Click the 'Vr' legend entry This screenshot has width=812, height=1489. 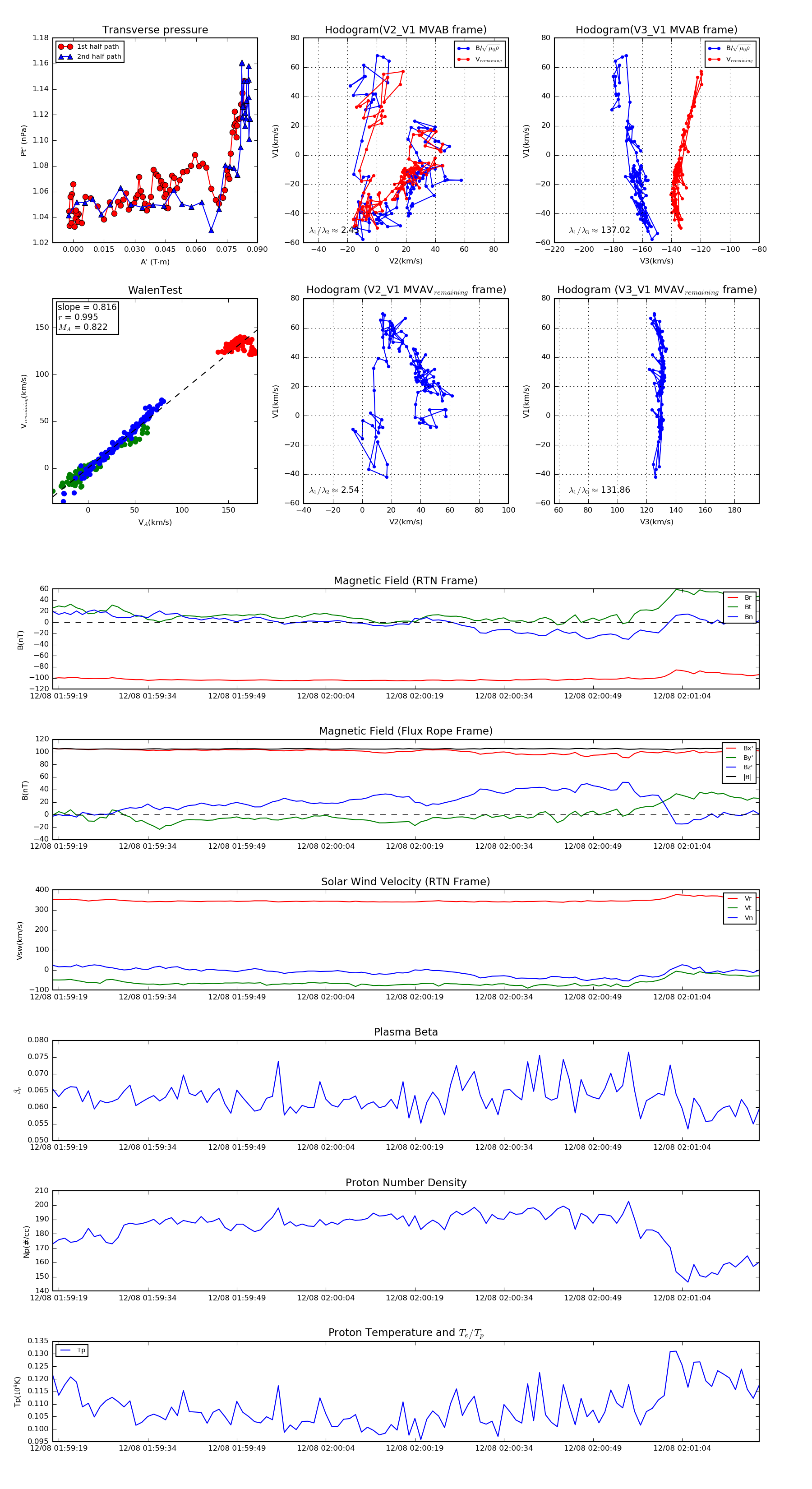pos(740,899)
